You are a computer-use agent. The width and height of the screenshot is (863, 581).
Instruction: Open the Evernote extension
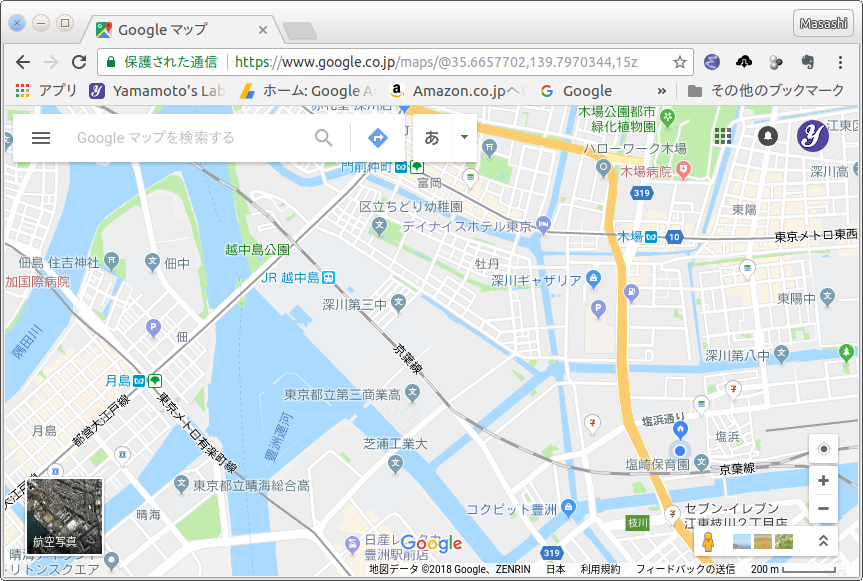tap(808, 62)
